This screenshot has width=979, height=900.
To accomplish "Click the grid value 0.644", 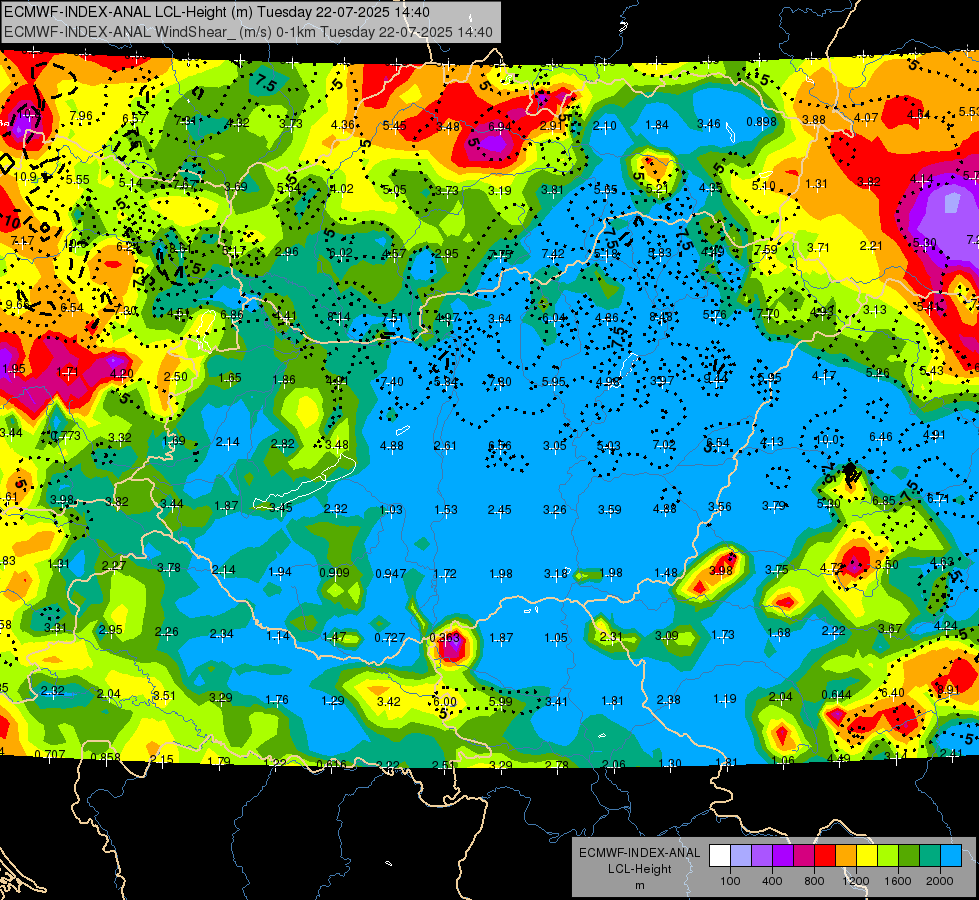I will point(837,695).
